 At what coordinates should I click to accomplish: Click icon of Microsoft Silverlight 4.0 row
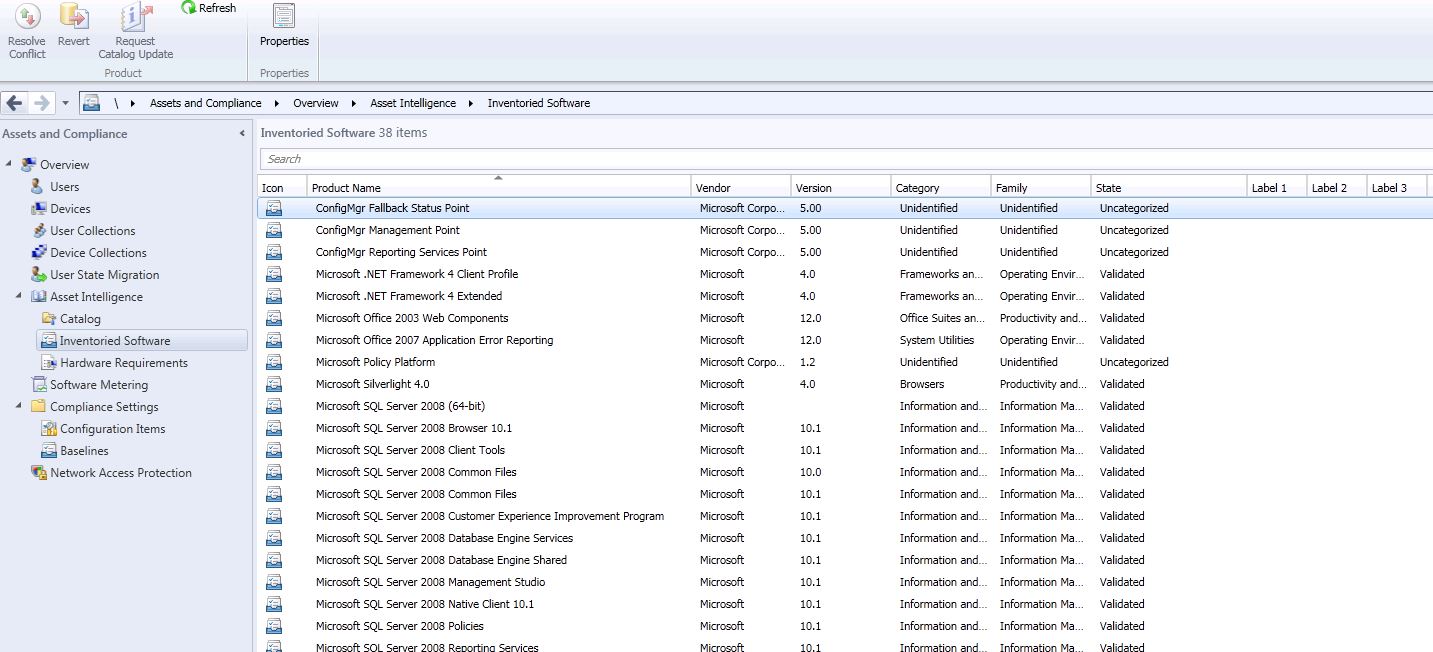coord(274,384)
